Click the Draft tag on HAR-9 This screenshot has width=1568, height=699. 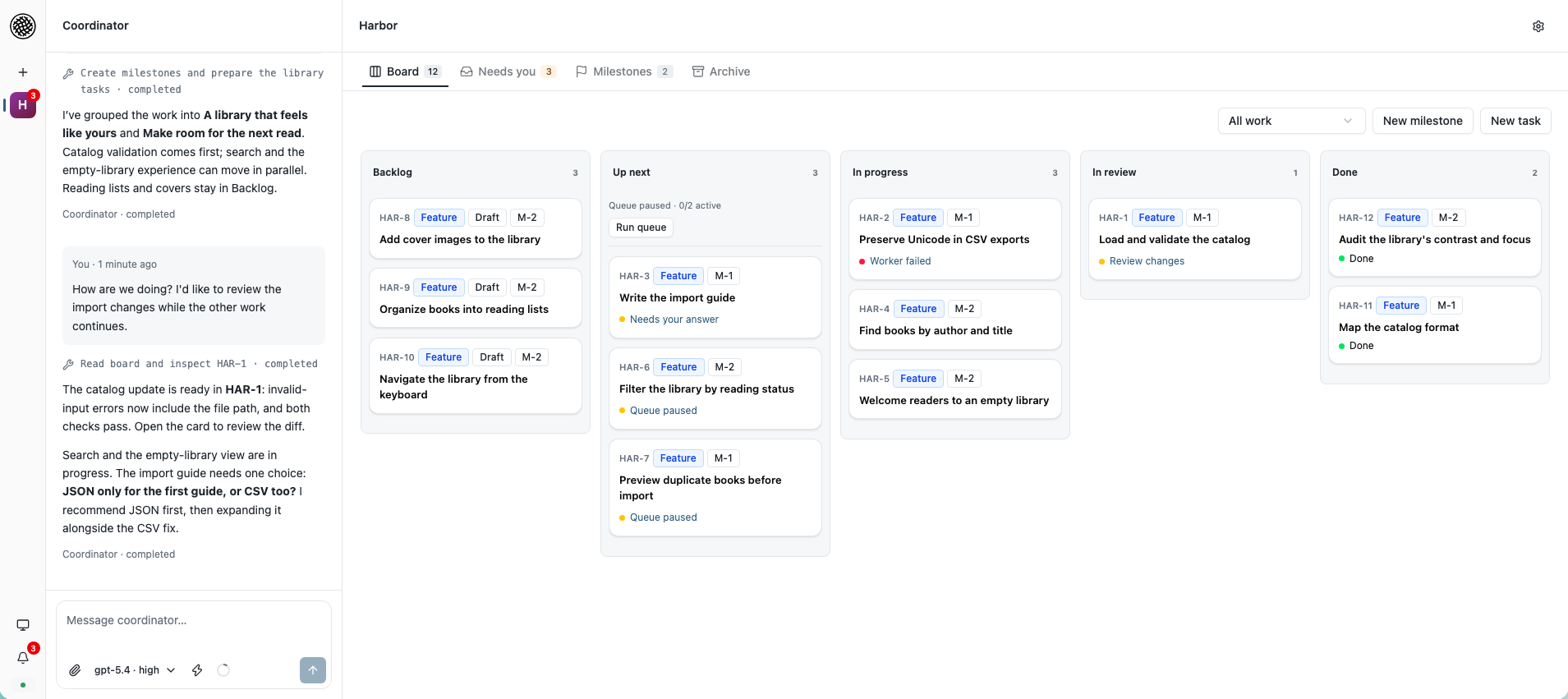487,287
